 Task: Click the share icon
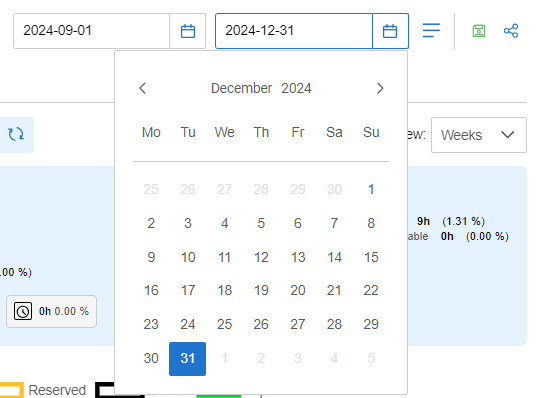coord(511,31)
